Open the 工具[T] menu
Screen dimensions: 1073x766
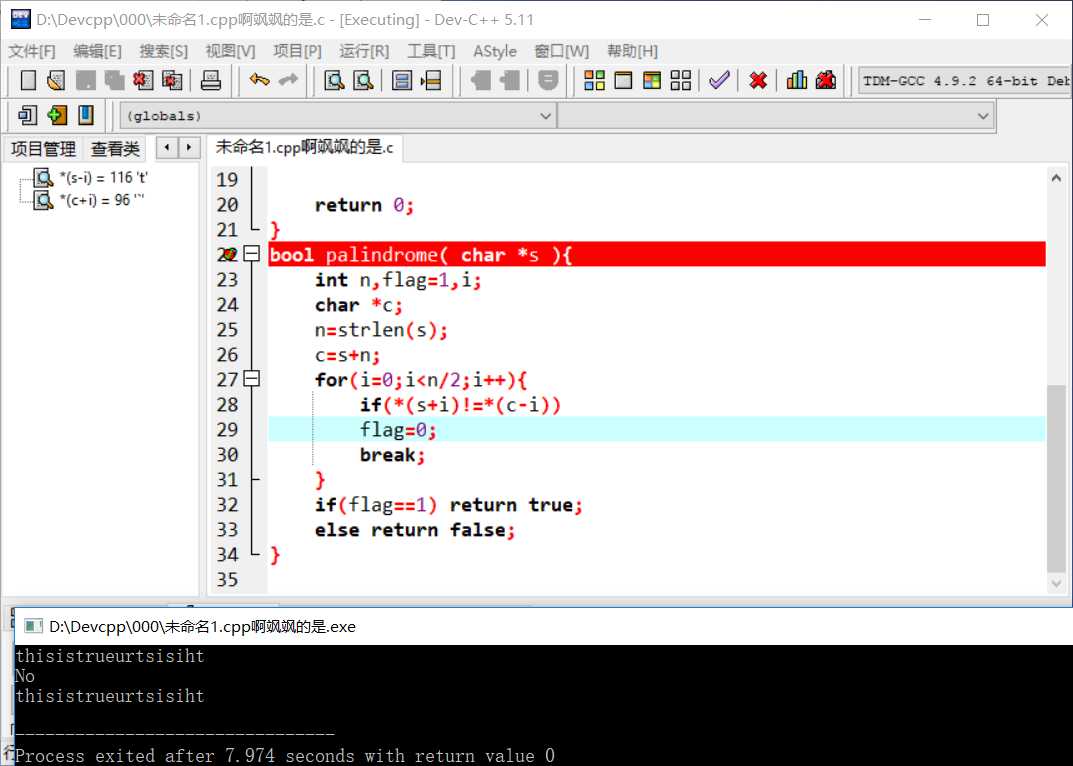click(x=431, y=51)
